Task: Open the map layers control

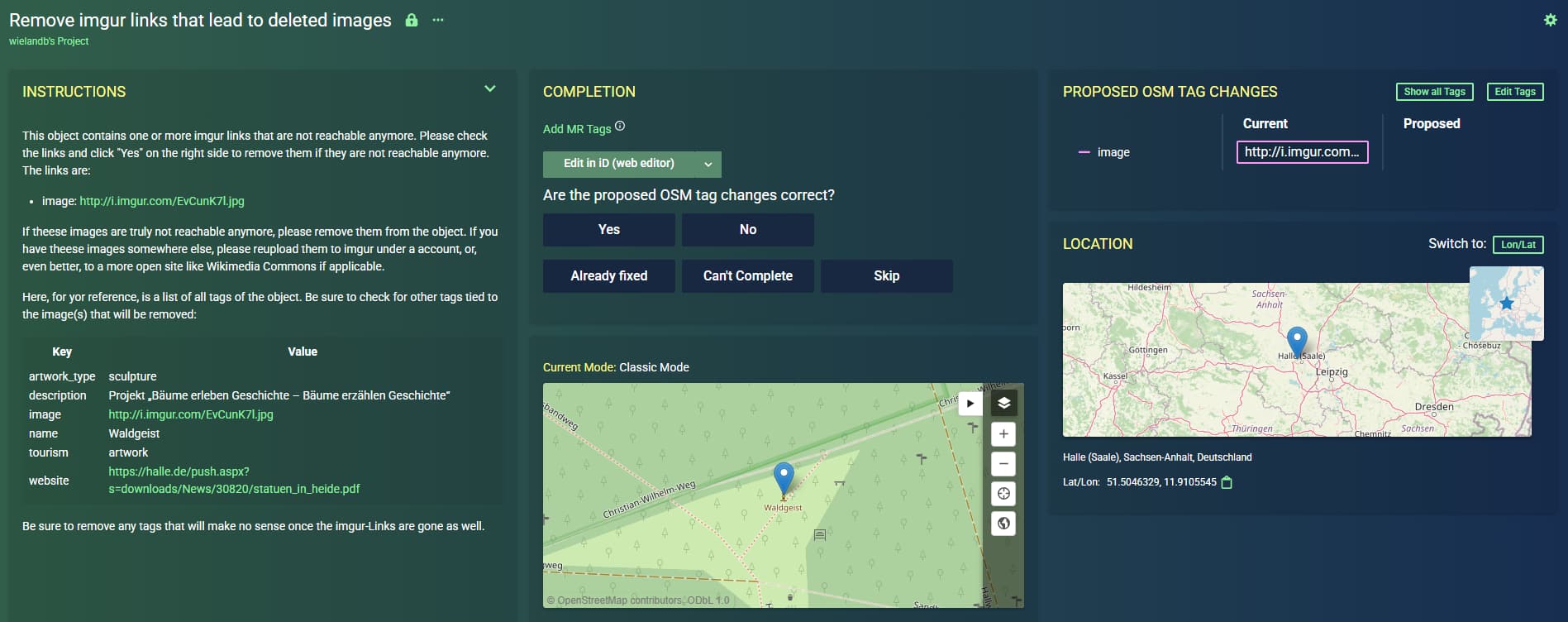Action: point(1003,404)
